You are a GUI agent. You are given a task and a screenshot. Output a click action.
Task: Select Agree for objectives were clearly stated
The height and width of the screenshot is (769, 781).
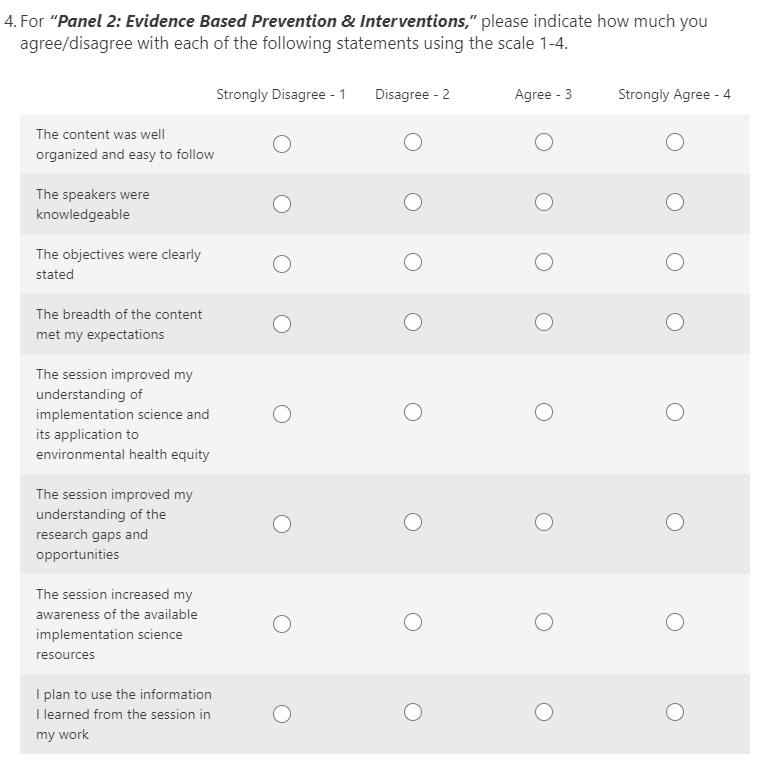pyautogui.click(x=544, y=263)
